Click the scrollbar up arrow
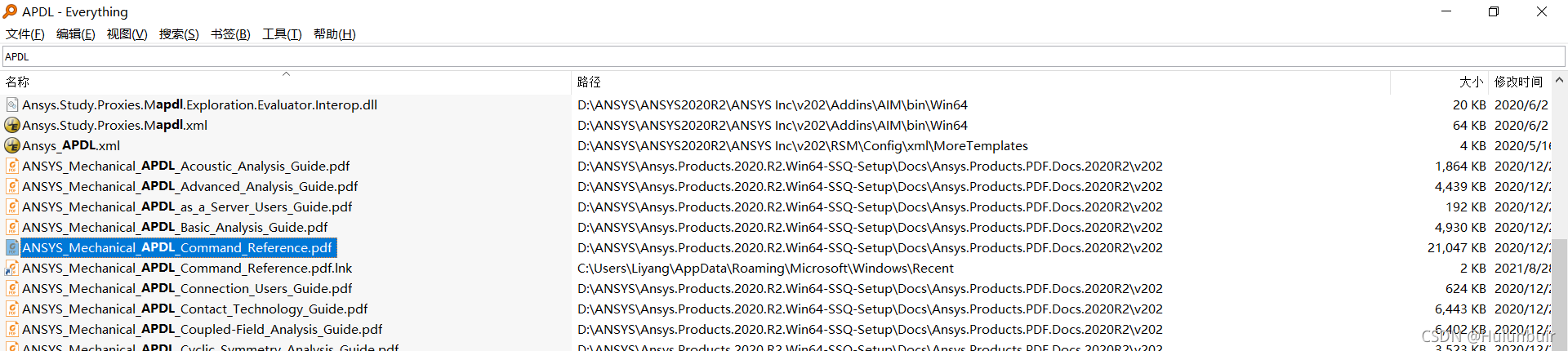Image resolution: width=1568 pixels, height=351 pixels. tap(1559, 80)
